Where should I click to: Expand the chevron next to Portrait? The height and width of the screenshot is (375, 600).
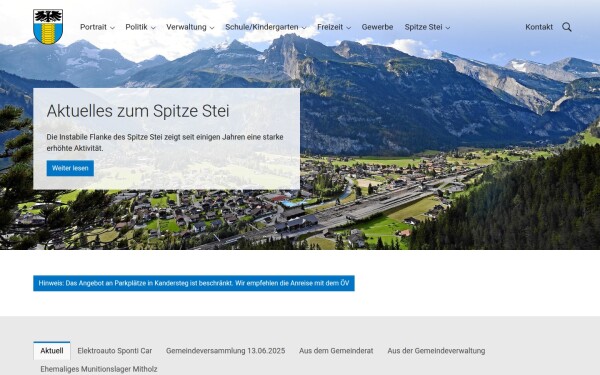point(112,28)
